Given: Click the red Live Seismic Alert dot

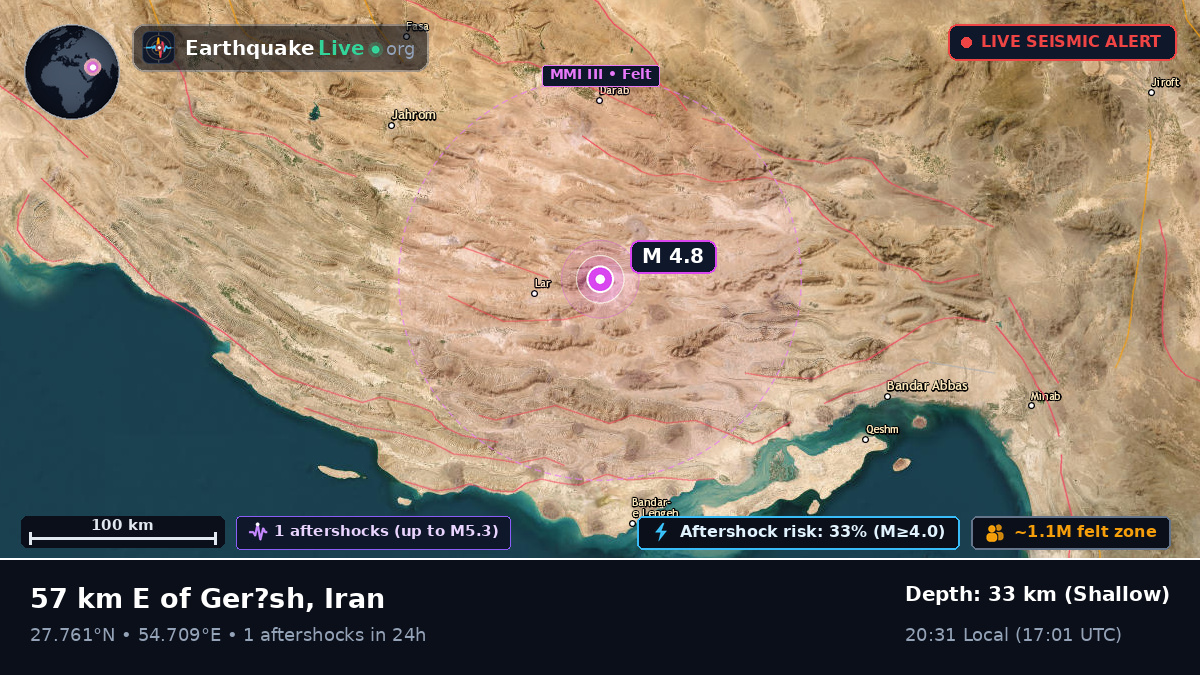Looking at the screenshot, I should [966, 43].
